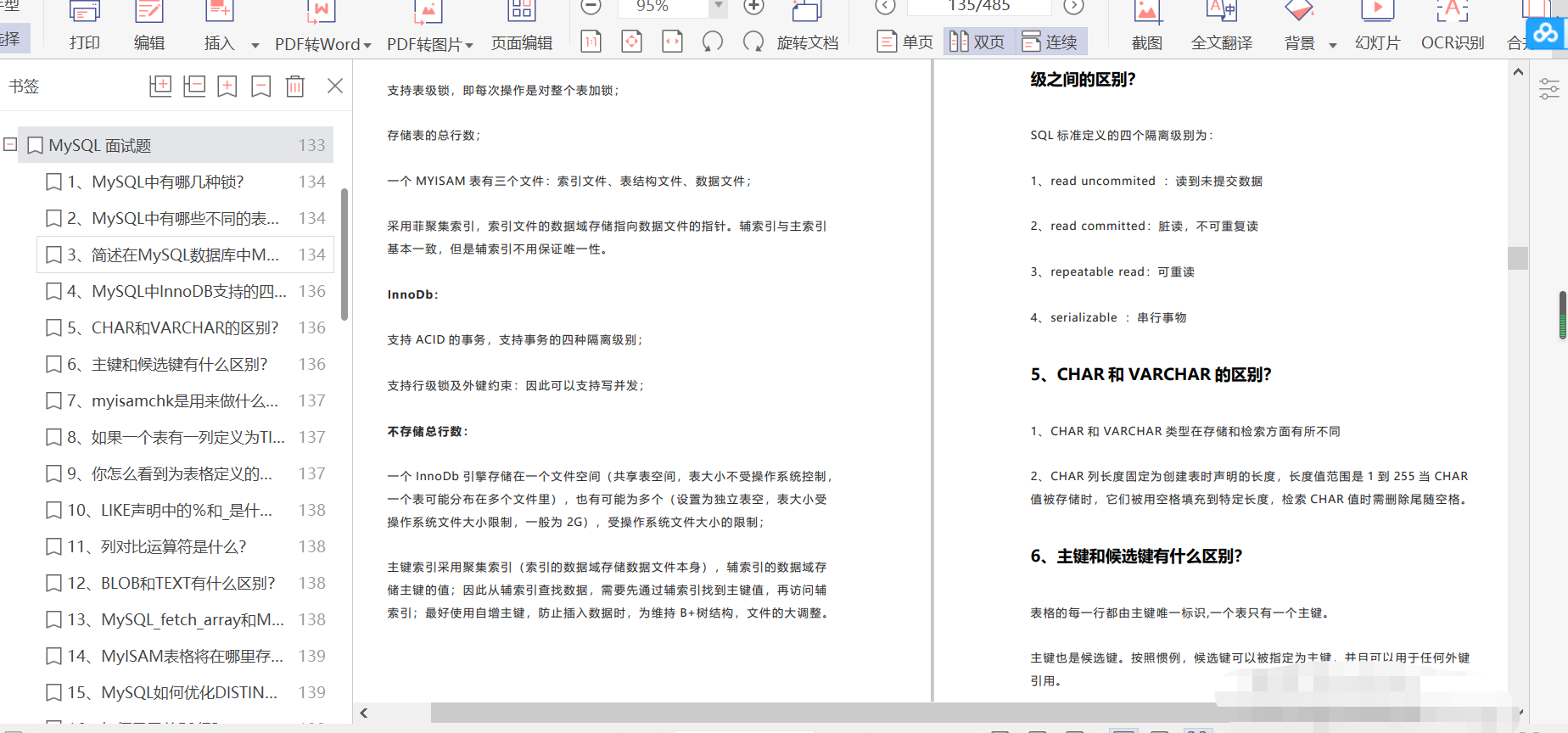Fit page to window icon

click(x=632, y=42)
